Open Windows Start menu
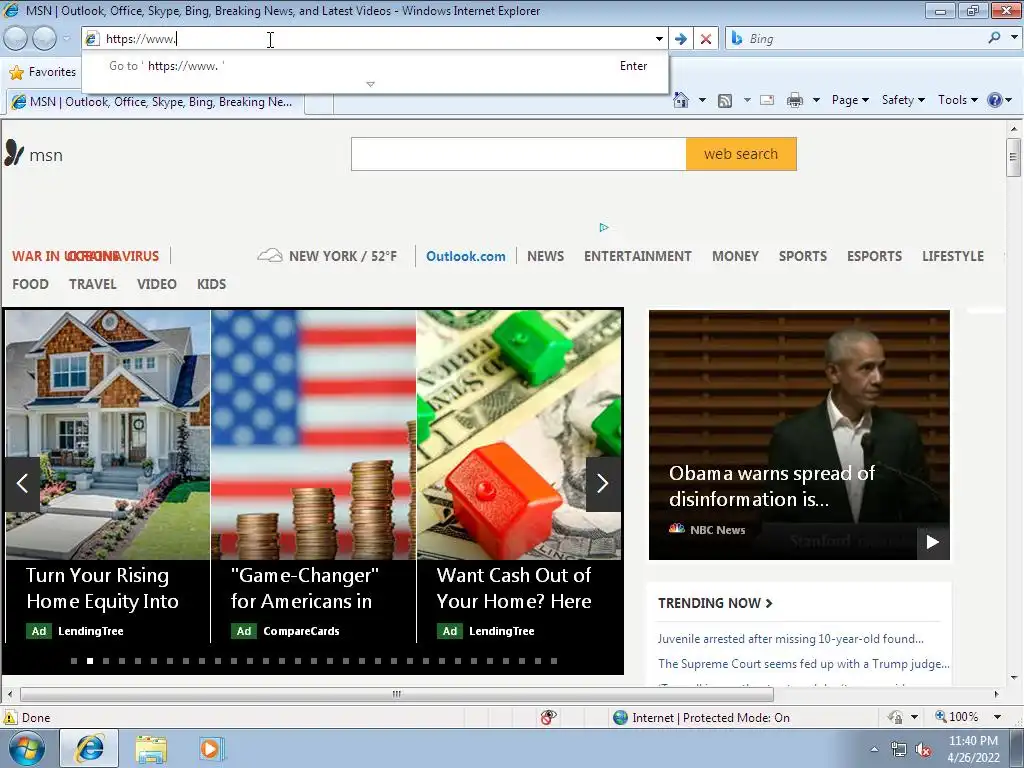 point(27,748)
